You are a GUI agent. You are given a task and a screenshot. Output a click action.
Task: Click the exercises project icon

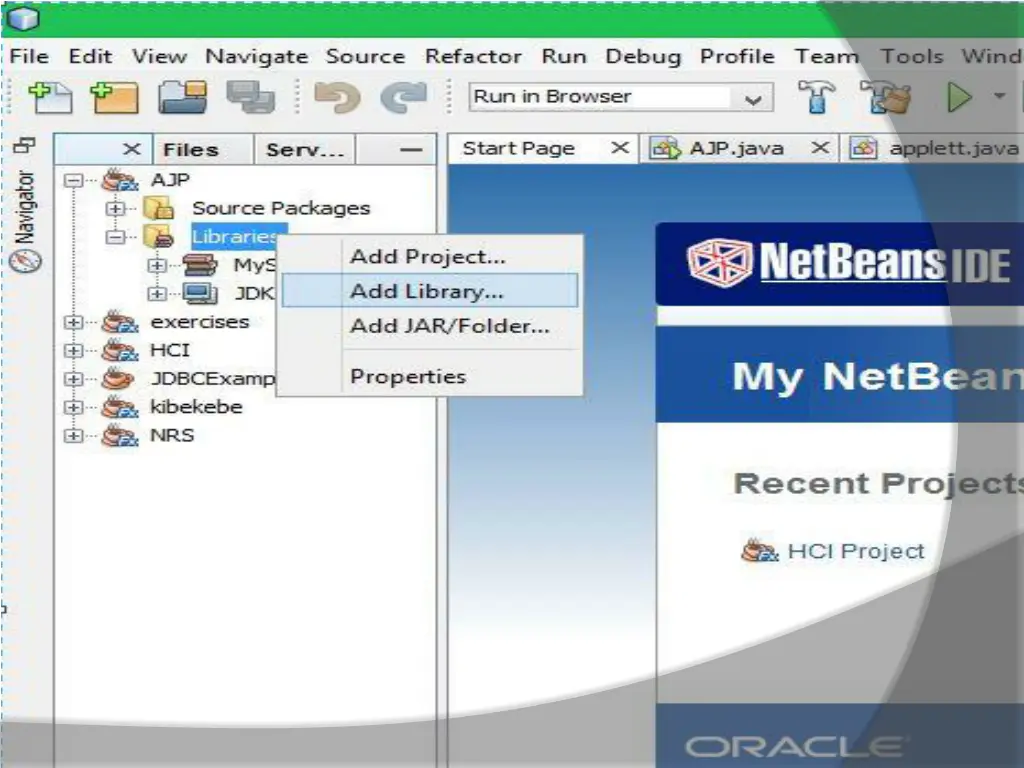[x=120, y=322]
